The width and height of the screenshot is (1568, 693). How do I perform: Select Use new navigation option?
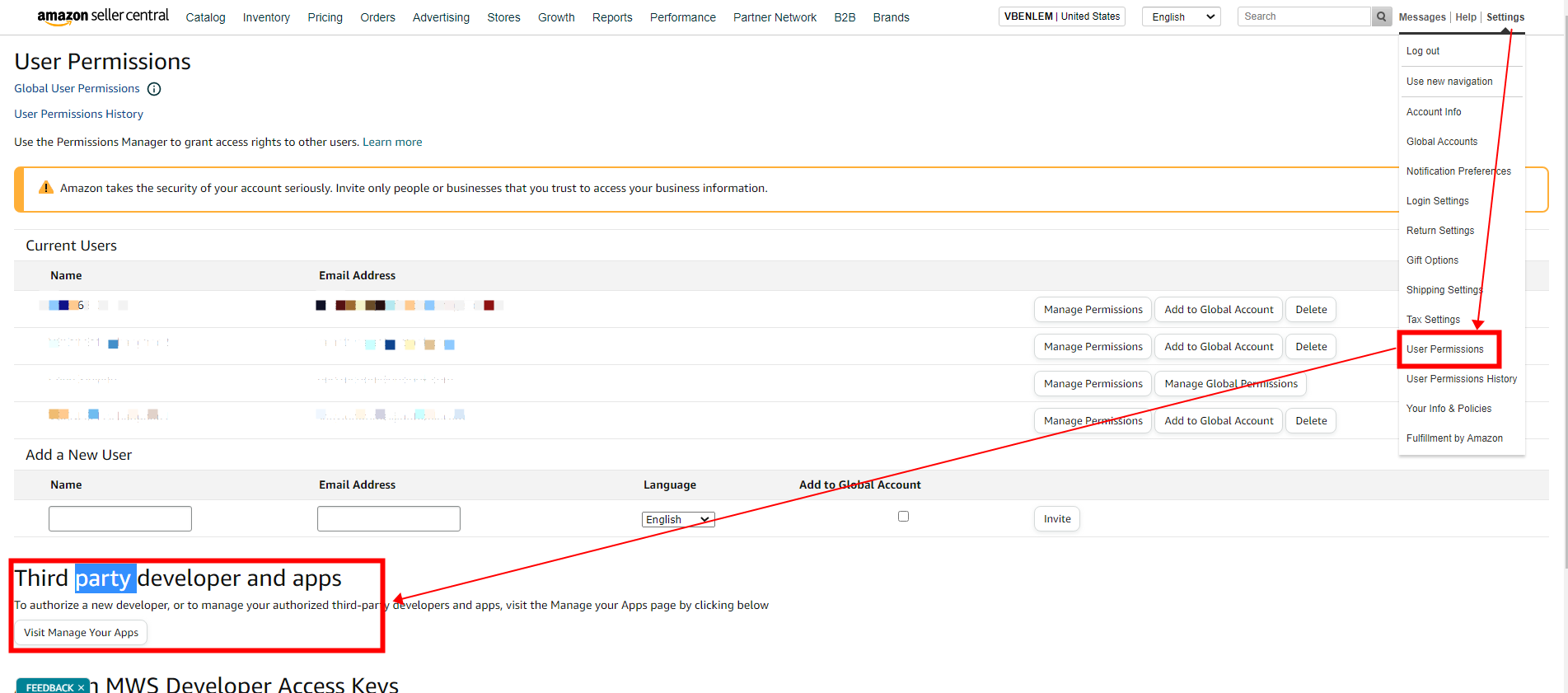tap(1449, 82)
